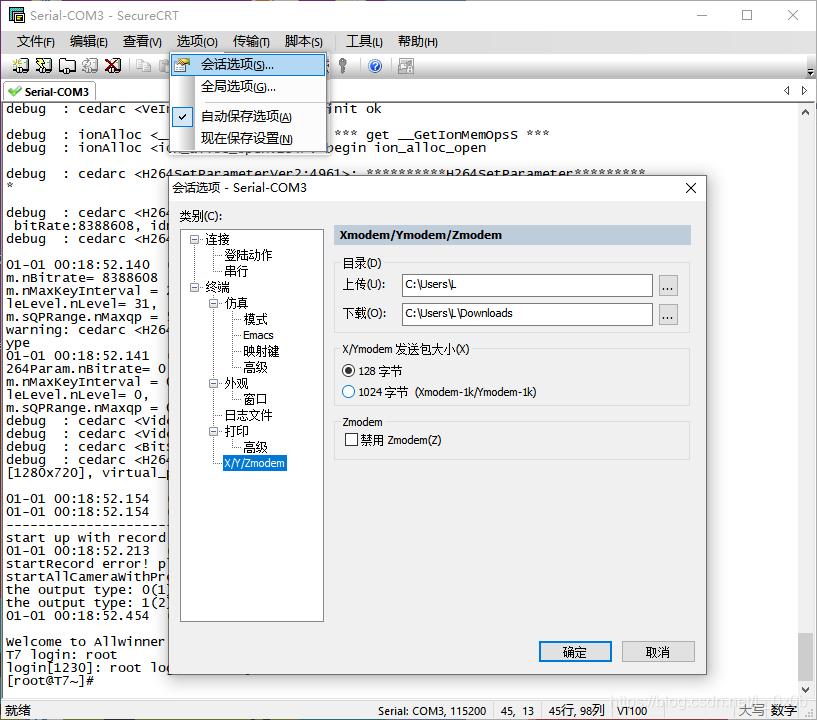Click the Connect toolbar icon

point(21,66)
